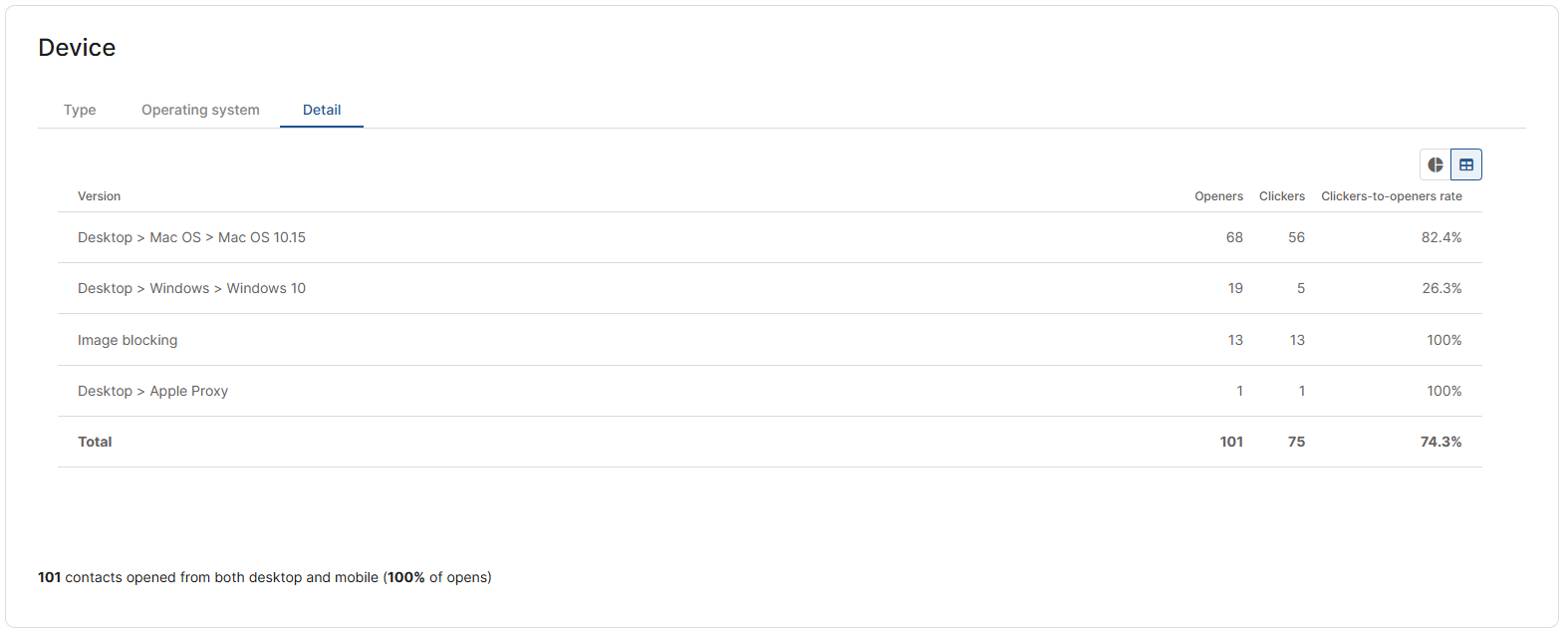The width and height of the screenshot is (1568, 636).
Task: Switch to pie chart view
Action: (1436, 164)
